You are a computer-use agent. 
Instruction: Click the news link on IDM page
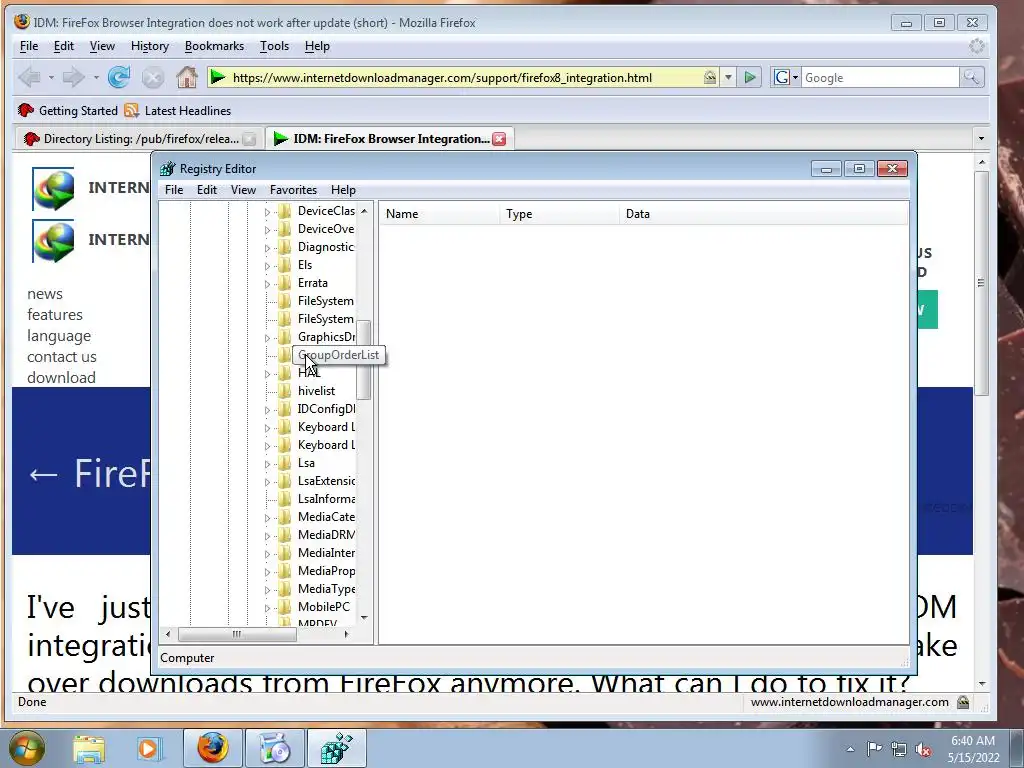44,294
